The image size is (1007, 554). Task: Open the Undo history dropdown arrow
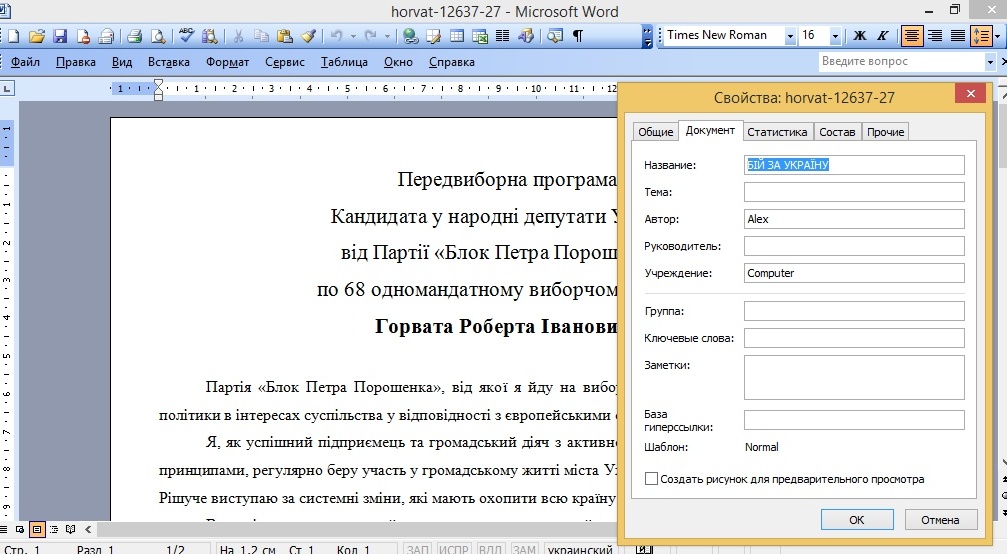tap(353, 36)
